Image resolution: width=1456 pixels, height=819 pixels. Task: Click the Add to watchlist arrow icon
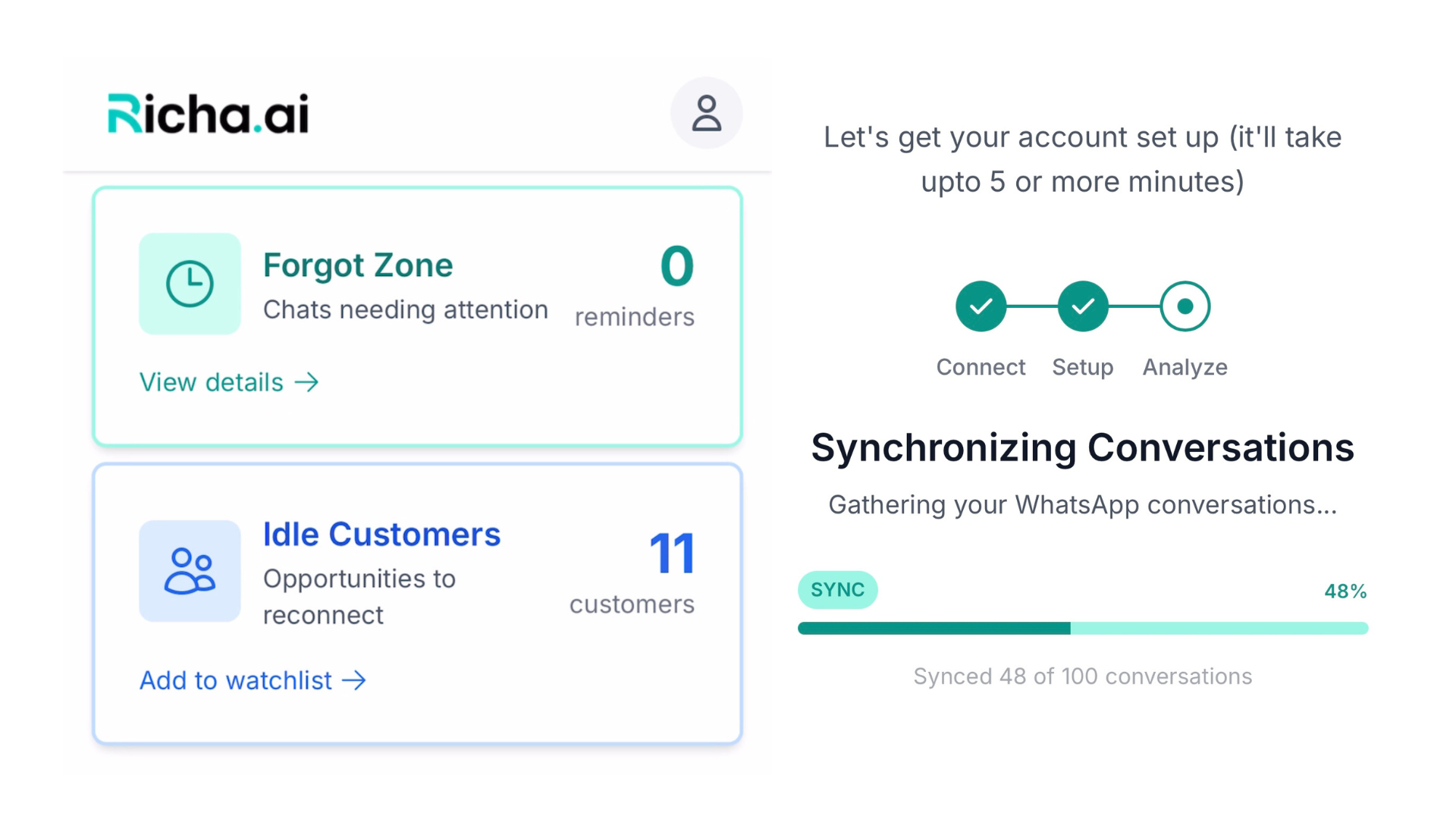[354, 680]
